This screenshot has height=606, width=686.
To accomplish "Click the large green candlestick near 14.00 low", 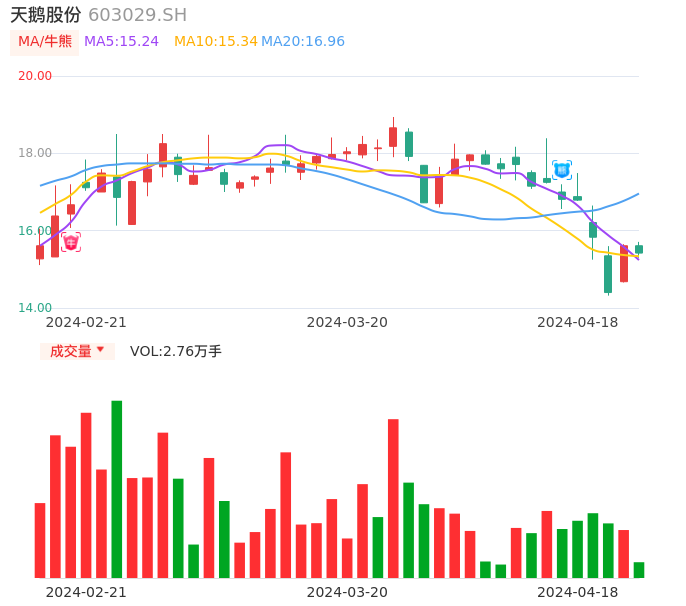I will click(x=608, y=274).
